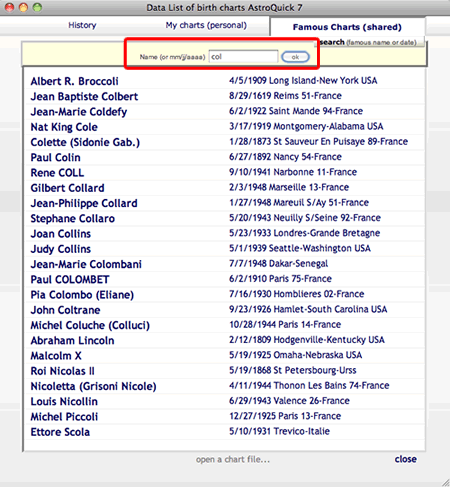Screen dimensions: 450x487
Task: Select Michel Piccoli entry
Action: tap(64, 417)
